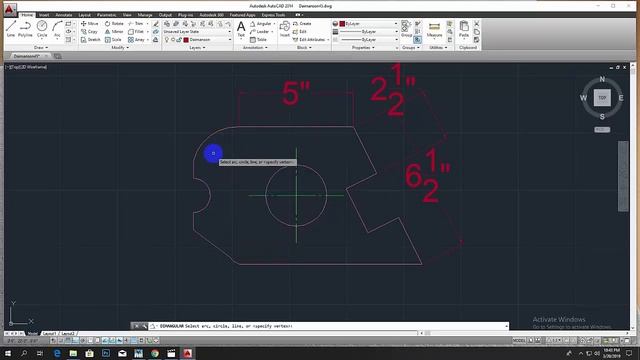Open the AutoCAD application menu

coord(10,9)
